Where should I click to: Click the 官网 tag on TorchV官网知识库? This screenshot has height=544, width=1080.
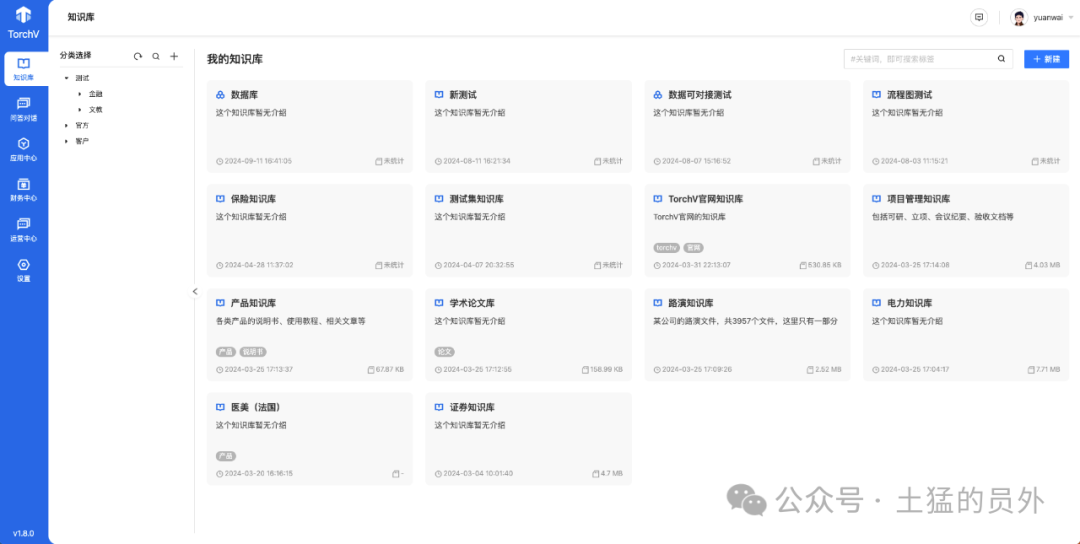coord(694,247)
